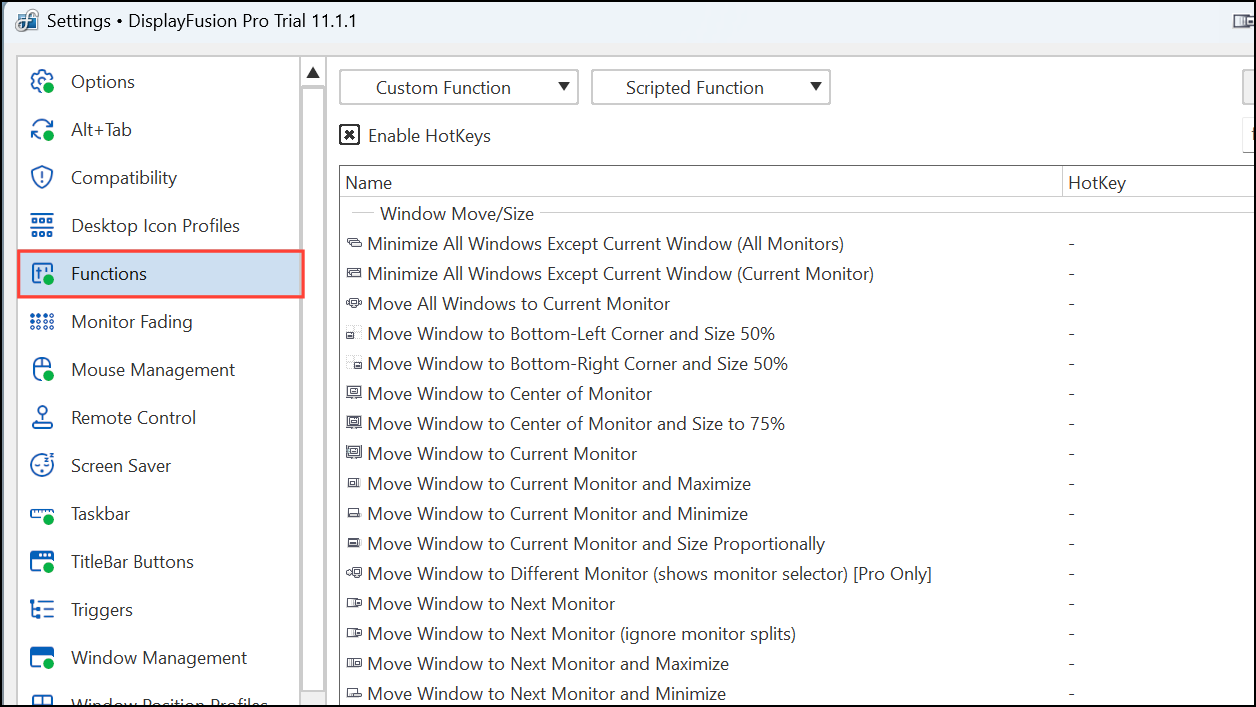Open the Scripted Function dropdown
The width and height of the screenshot is (1256, 707).
(711, 87)
